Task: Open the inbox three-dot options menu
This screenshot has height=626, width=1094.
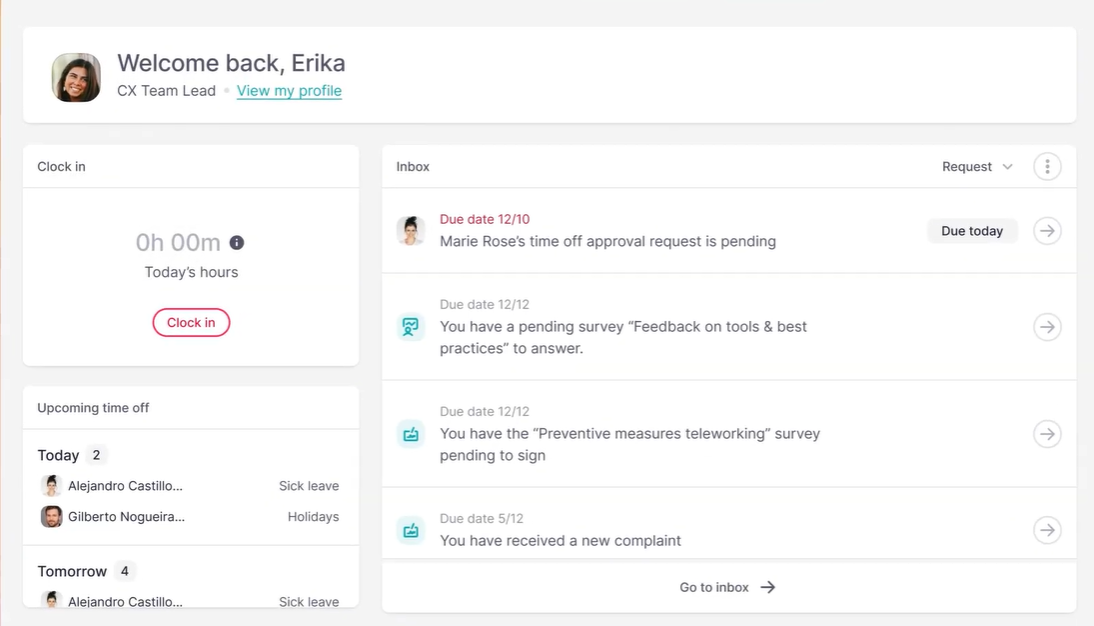Action: (1047, 167)
